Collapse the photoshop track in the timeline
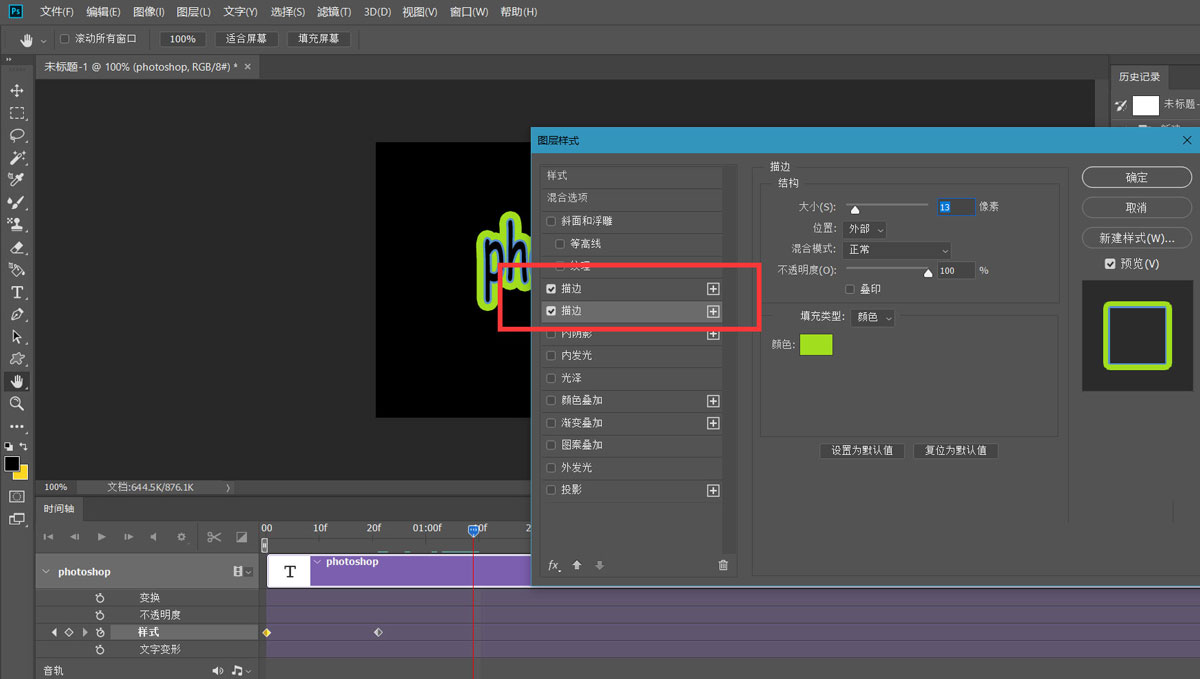 [46, 571]
